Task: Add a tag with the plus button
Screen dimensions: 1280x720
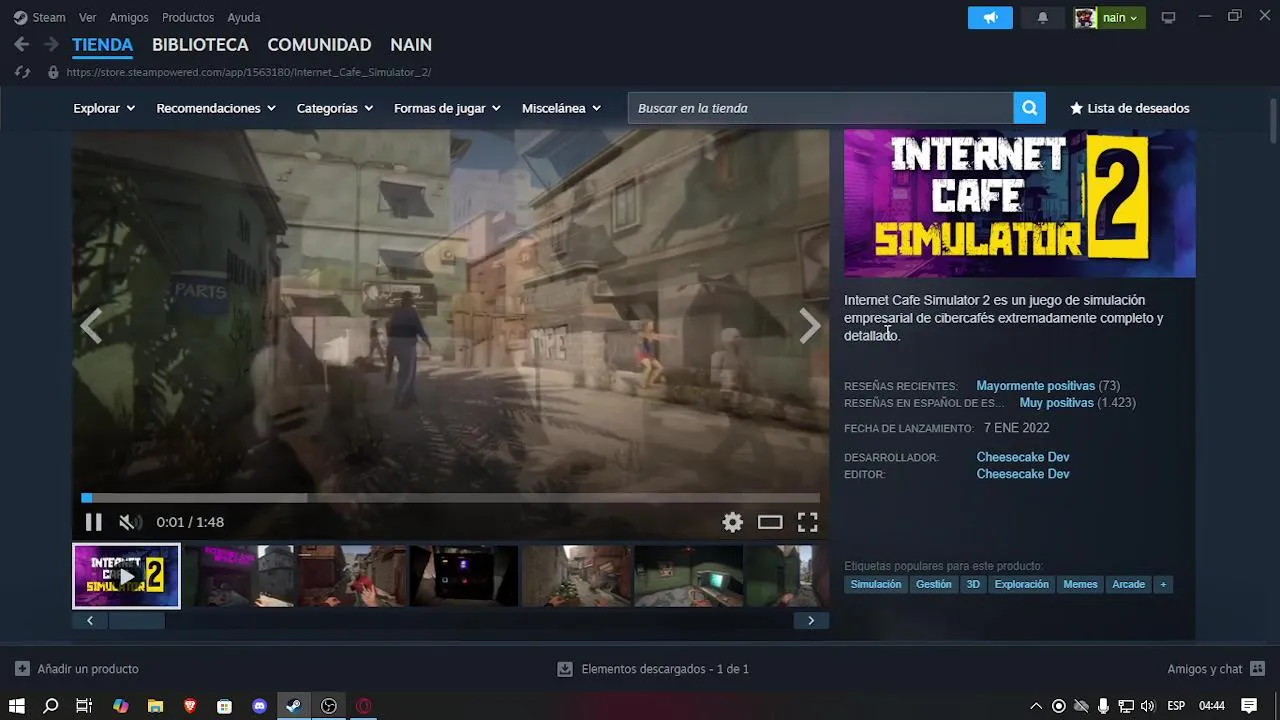Action: tap(1163, 584)
